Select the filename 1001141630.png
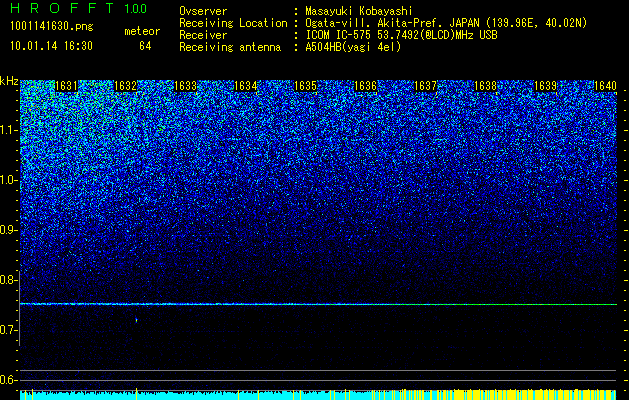 coord(51,27)
